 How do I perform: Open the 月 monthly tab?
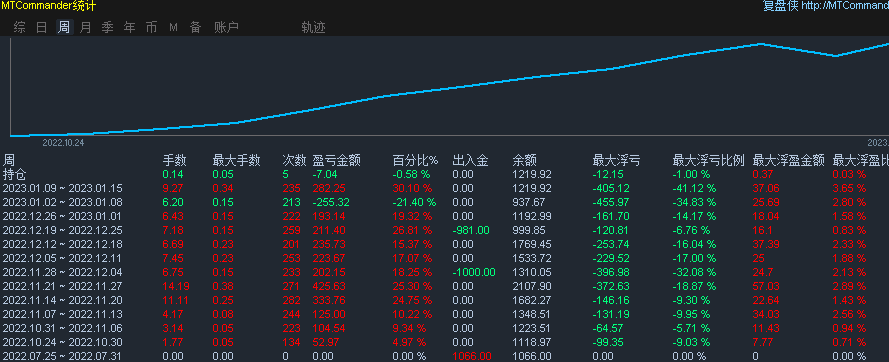click(86, 27)
